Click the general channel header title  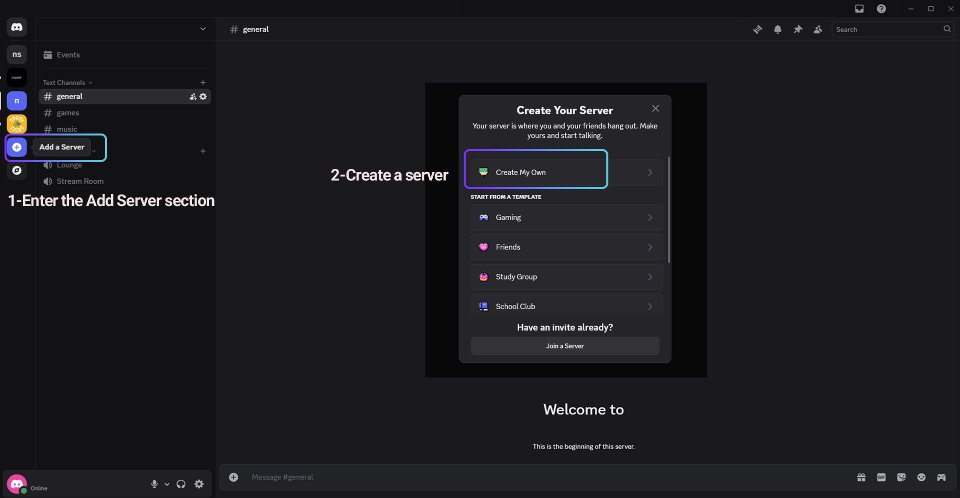(255, 29)
